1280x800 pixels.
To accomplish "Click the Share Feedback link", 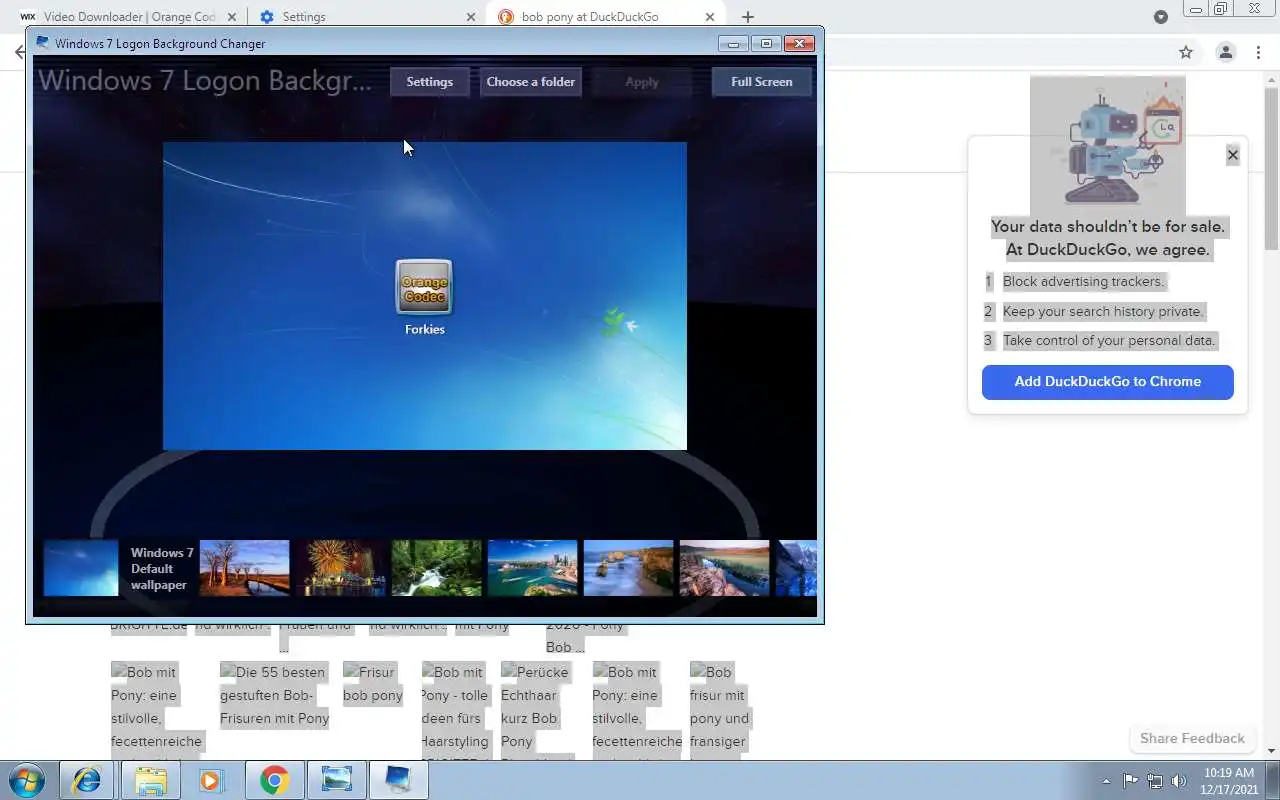I will [1192, 738].
